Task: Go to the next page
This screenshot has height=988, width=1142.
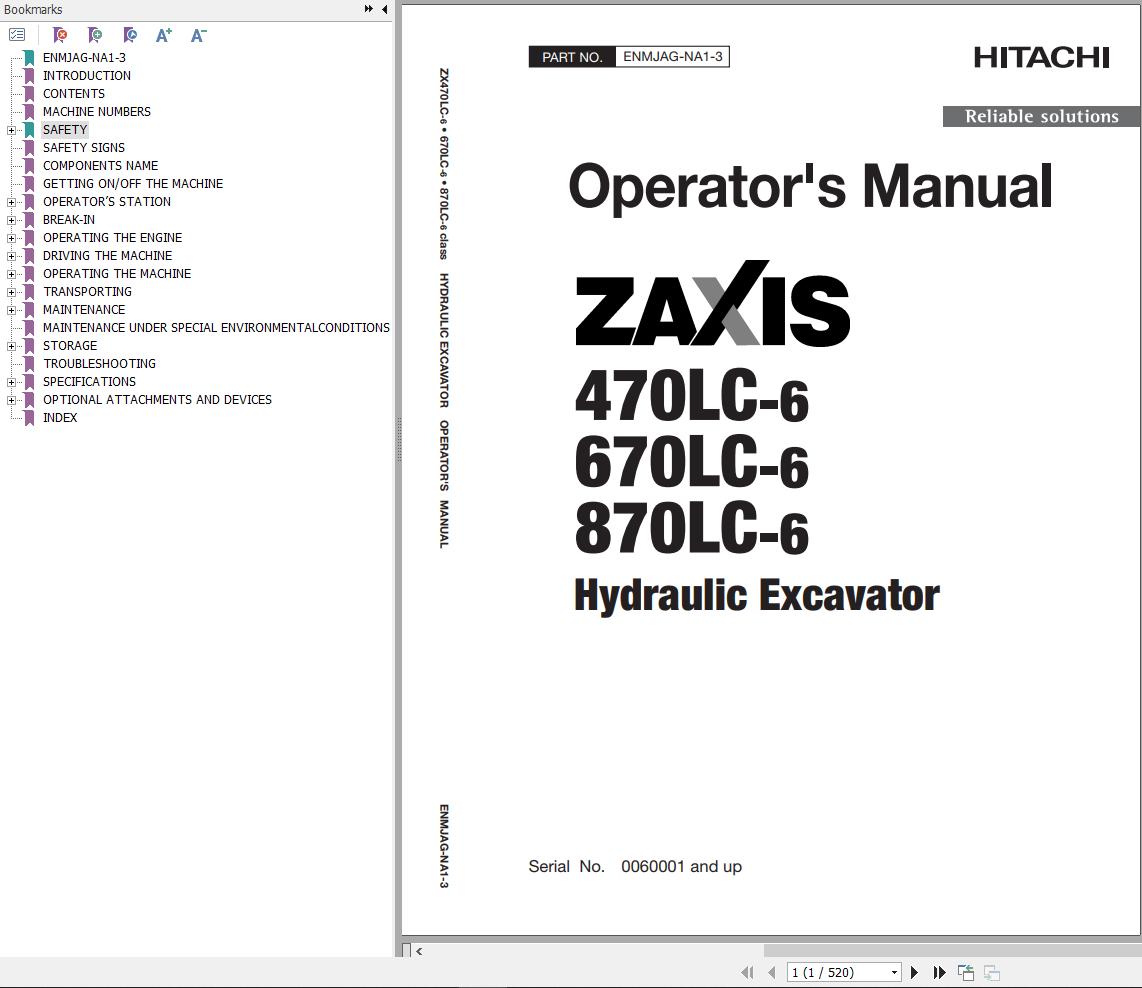Action: [914, 972]
